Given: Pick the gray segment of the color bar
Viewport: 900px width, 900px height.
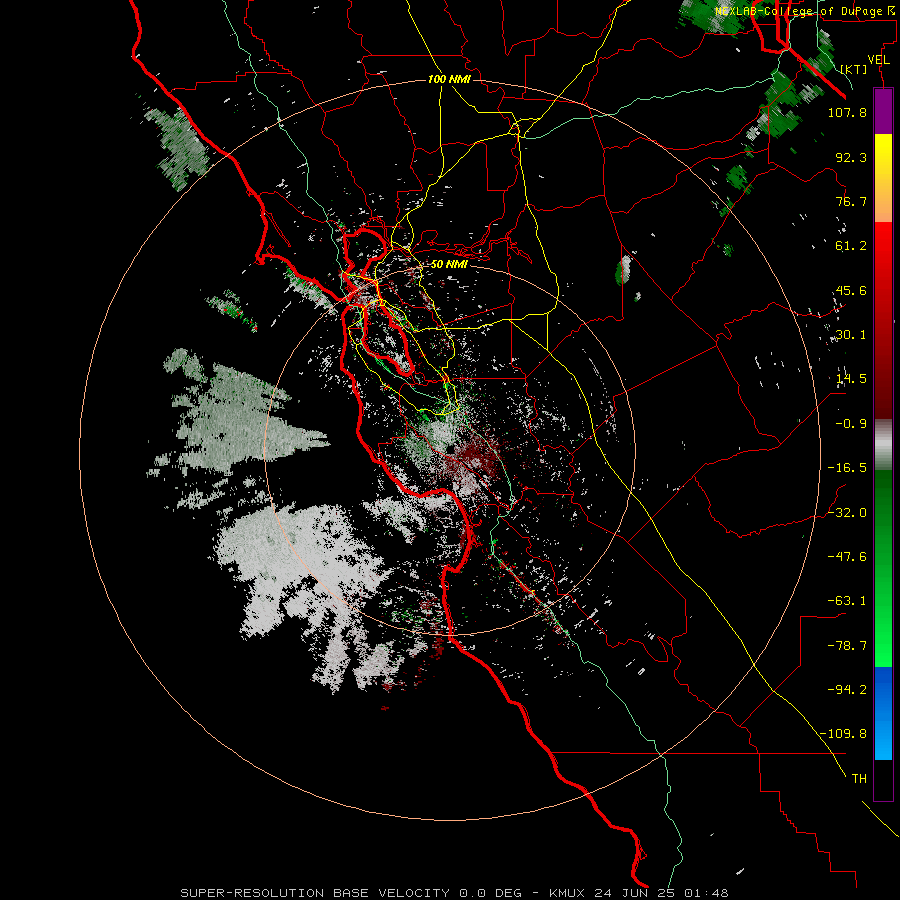Looking at the screenshot, I should [x=883, y=445].
